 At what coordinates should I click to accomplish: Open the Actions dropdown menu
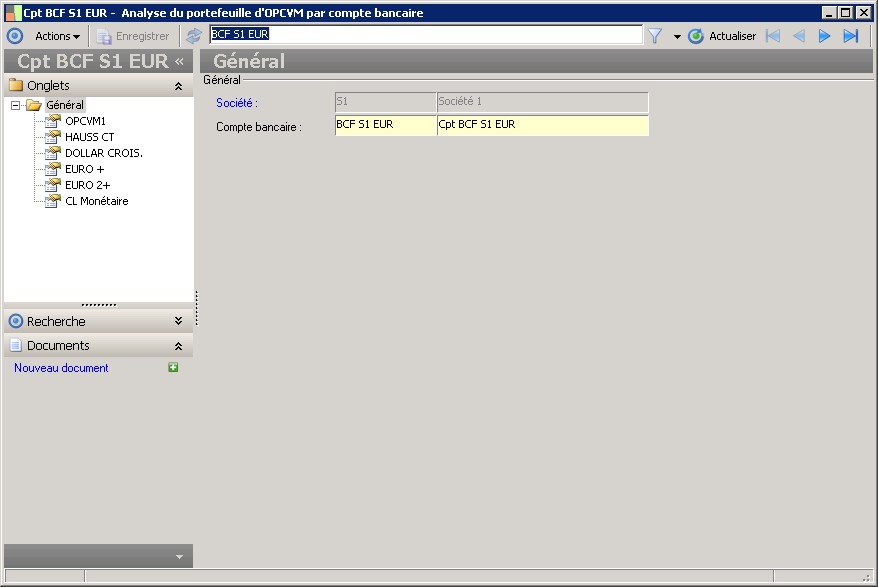point(57,36)
